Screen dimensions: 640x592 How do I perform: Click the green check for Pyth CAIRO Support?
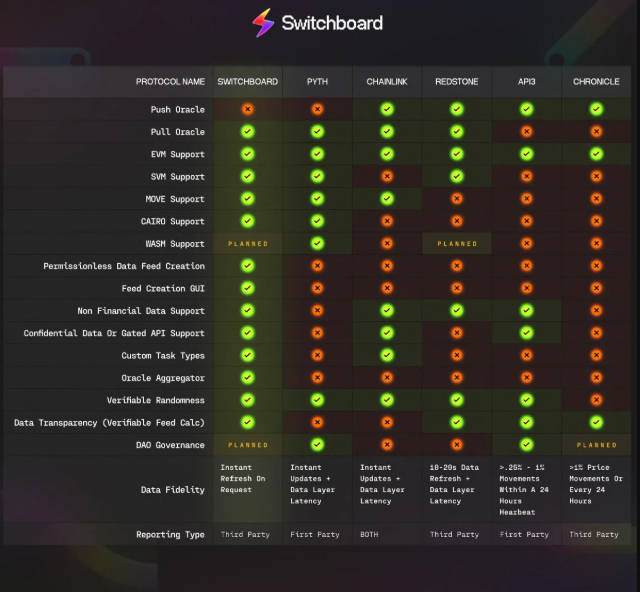pyautogui.click(x=317, y=221)
